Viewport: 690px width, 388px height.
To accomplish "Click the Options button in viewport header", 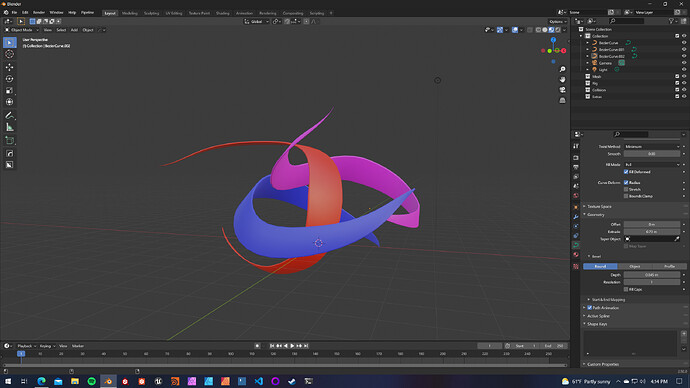I will point(557,22).
